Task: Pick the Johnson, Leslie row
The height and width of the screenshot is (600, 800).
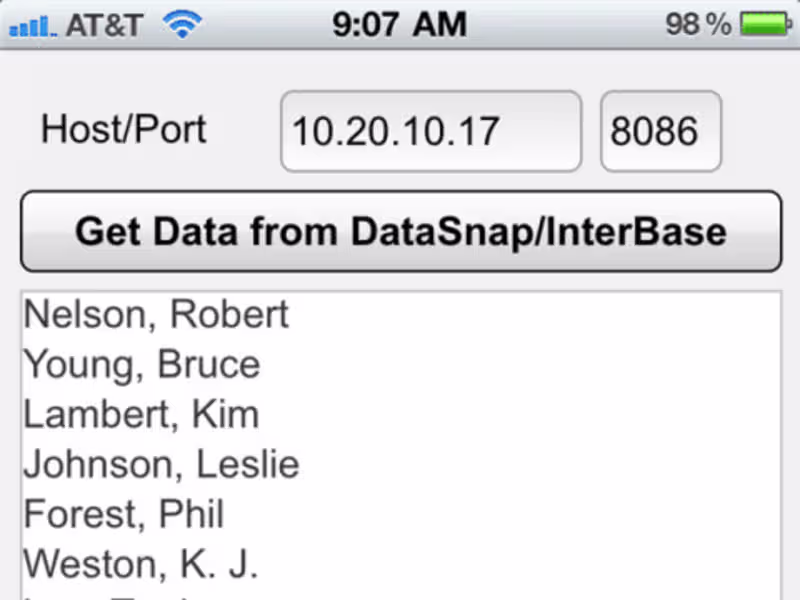Action: tap(161, 465)
